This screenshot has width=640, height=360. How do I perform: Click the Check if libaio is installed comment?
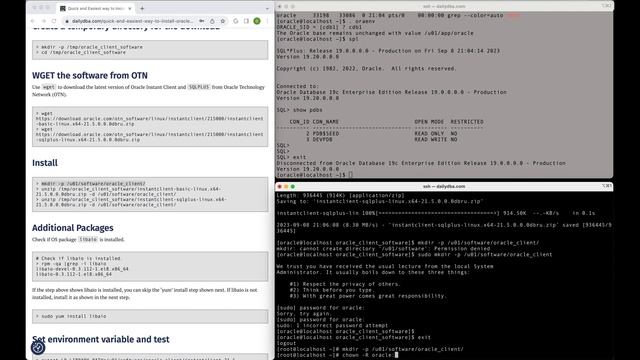[78, 258]
